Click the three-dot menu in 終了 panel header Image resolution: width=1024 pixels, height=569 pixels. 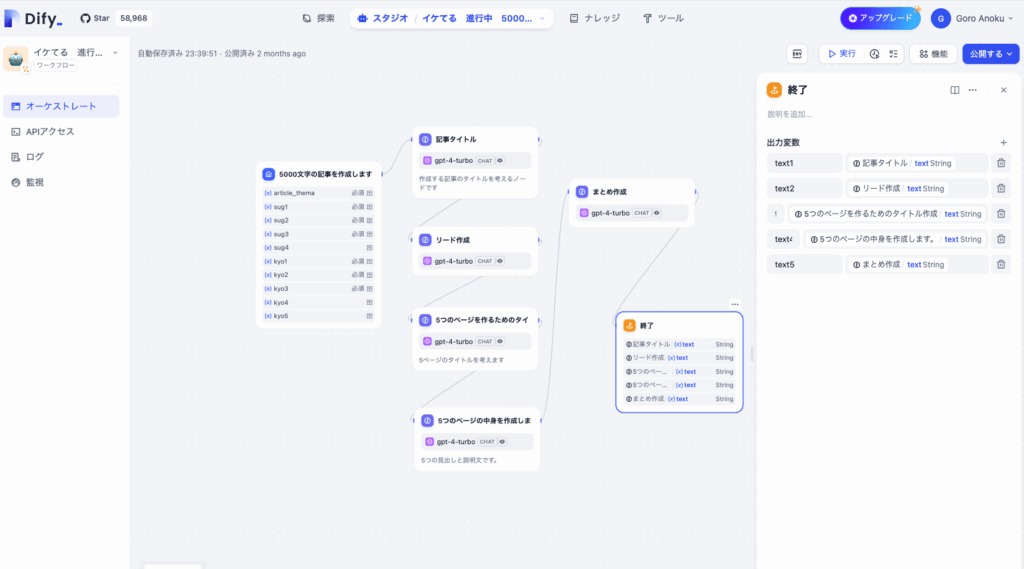coord(972,90)
